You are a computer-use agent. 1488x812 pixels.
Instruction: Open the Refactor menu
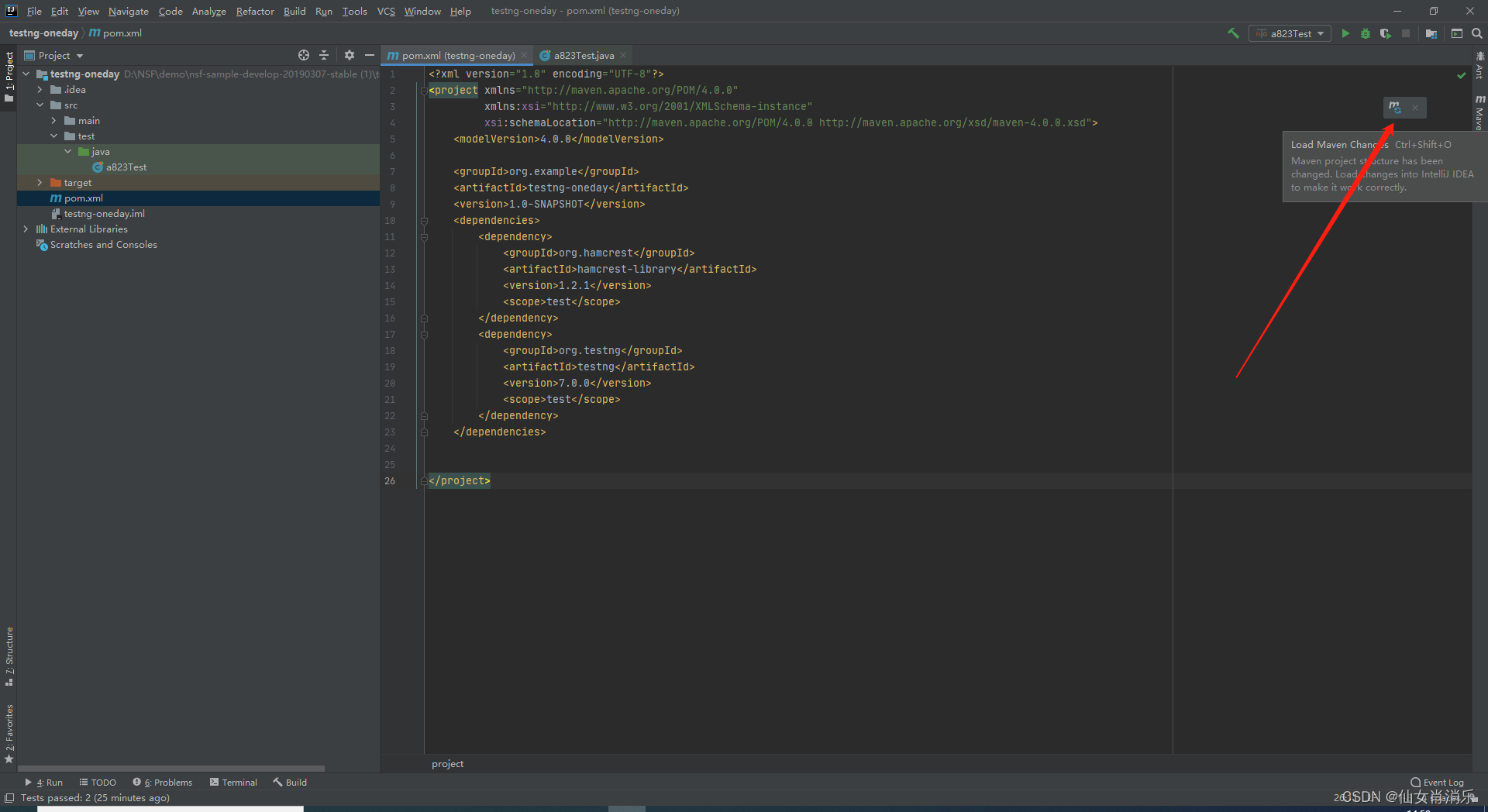tap(255, 11)
